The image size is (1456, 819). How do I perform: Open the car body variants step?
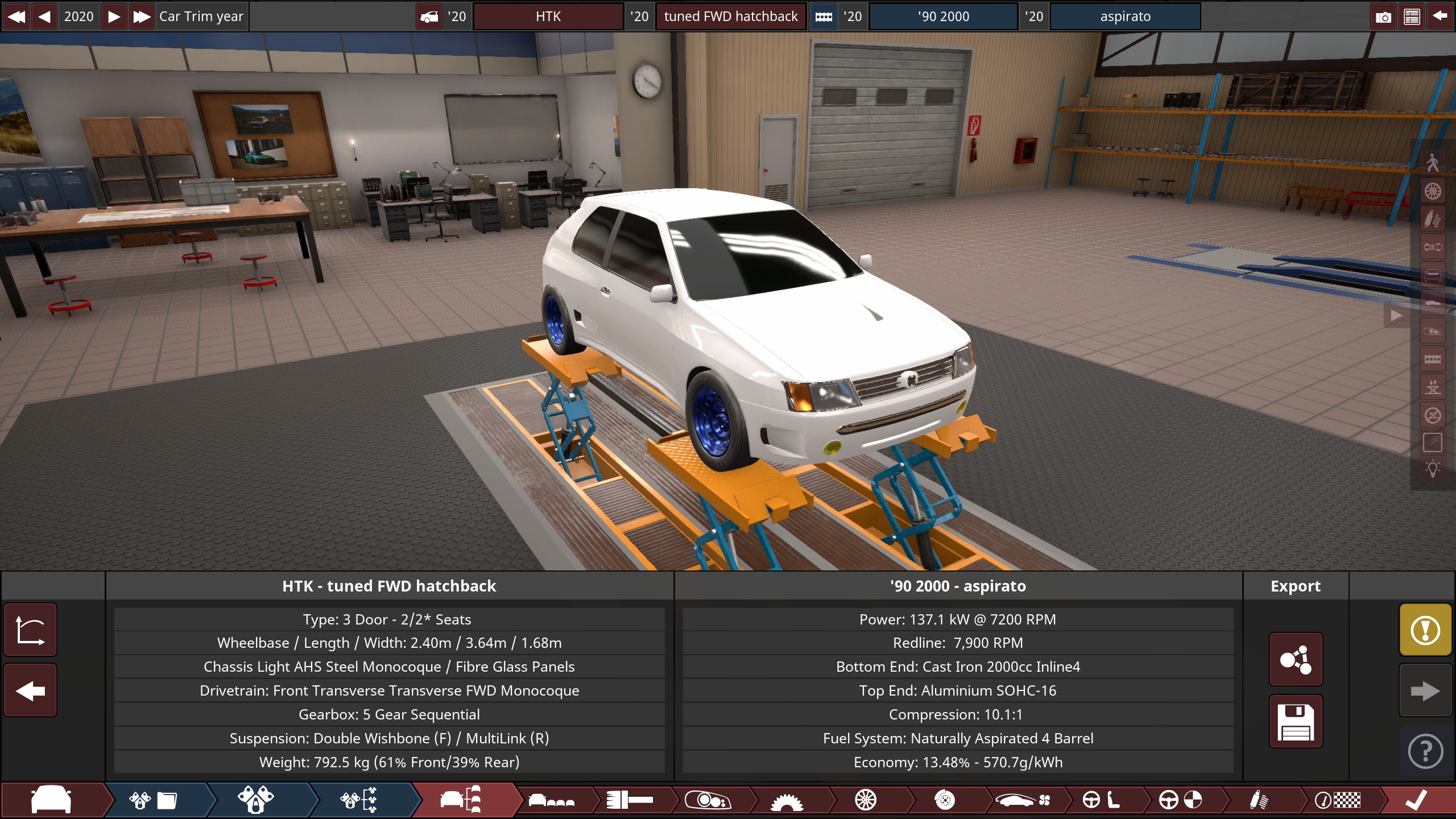click(x=552, y=800)
